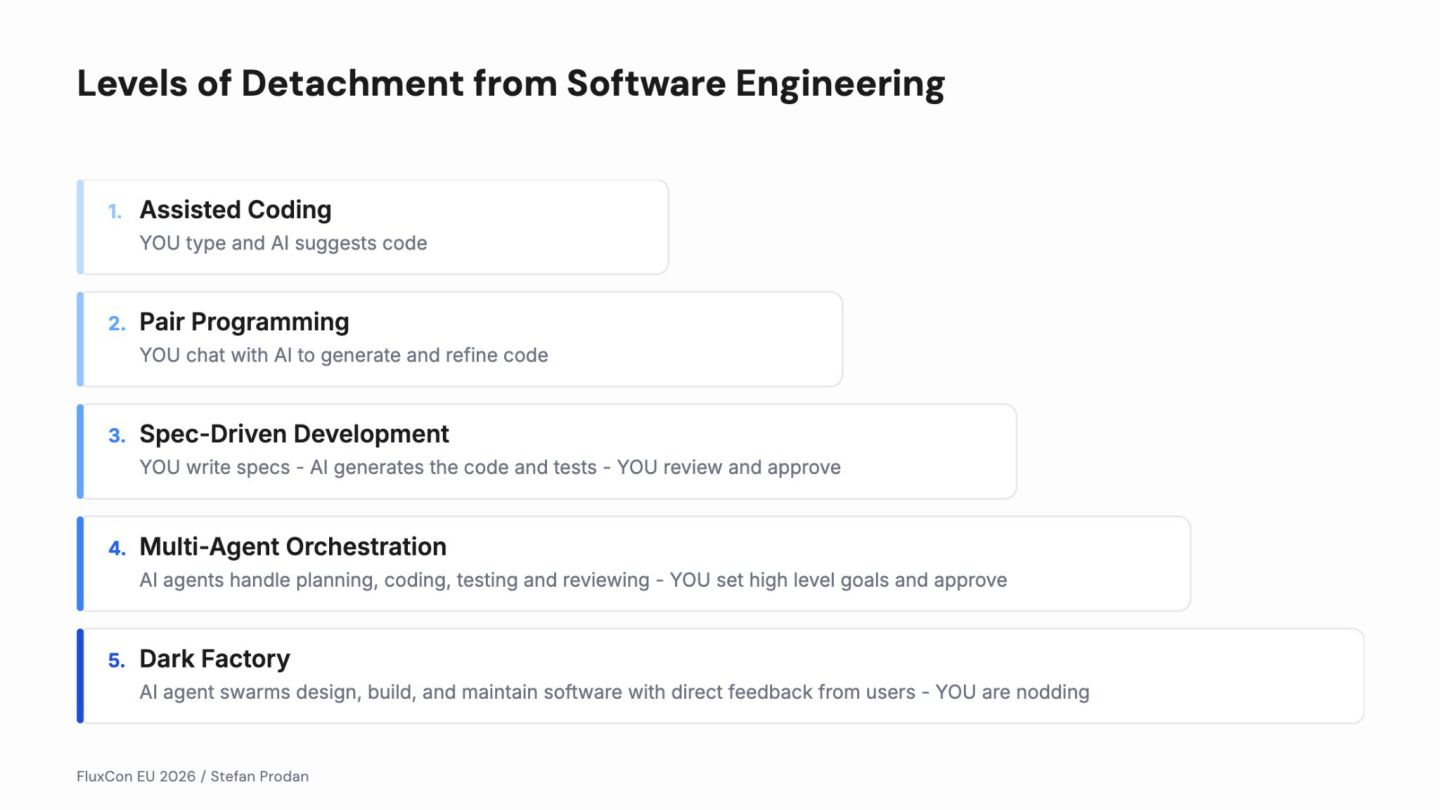The image size is (1440, 810).
Task: Click the 'YOU chat with AI' description
Action: (x=343, y=355)
